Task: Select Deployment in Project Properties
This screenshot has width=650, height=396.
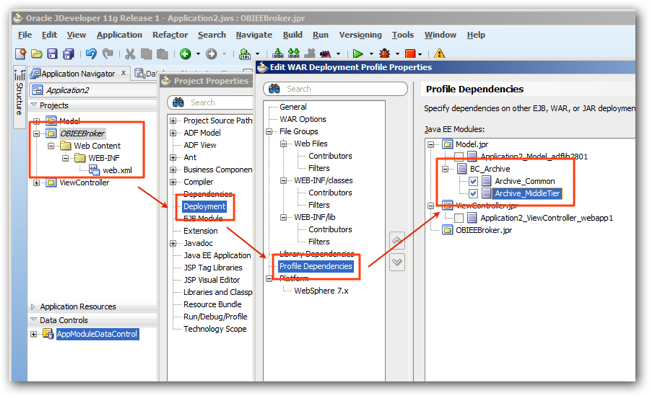Action: click(204, 207)
